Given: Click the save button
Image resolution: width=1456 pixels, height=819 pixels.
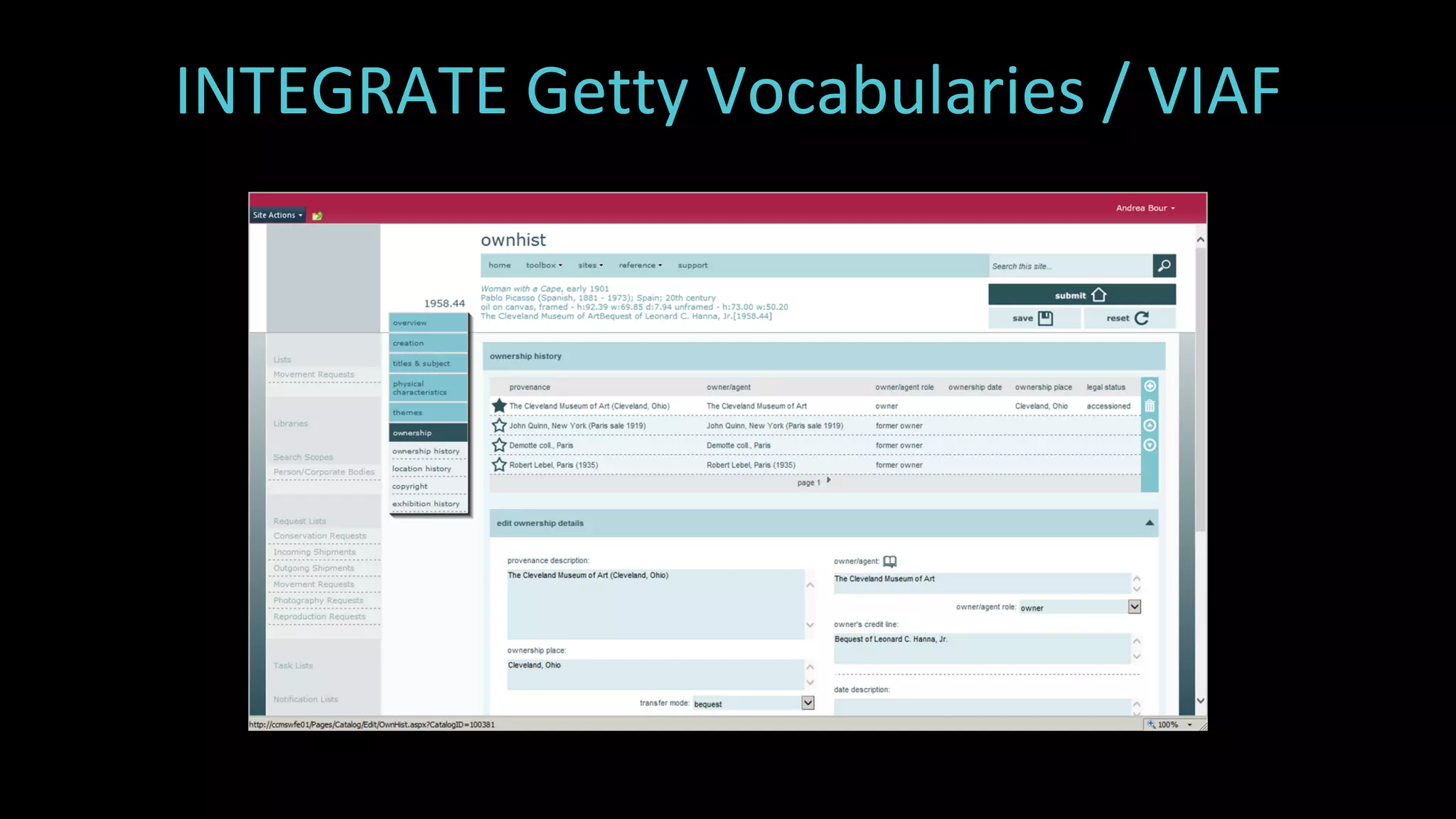Looking at the screenshot, I should pyautogui.click(x=1032, y=318).
